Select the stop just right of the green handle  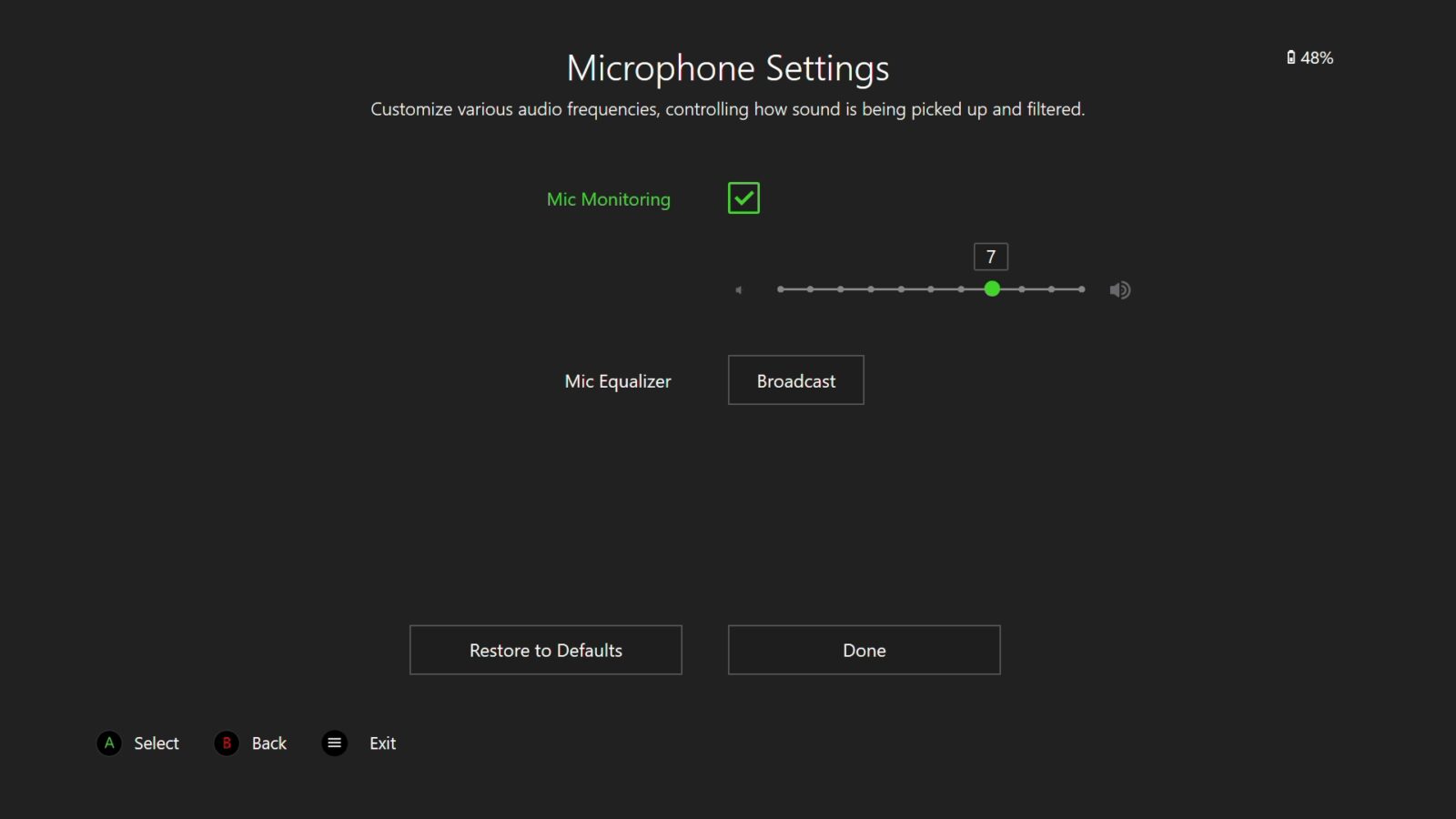coord(1022,289)
